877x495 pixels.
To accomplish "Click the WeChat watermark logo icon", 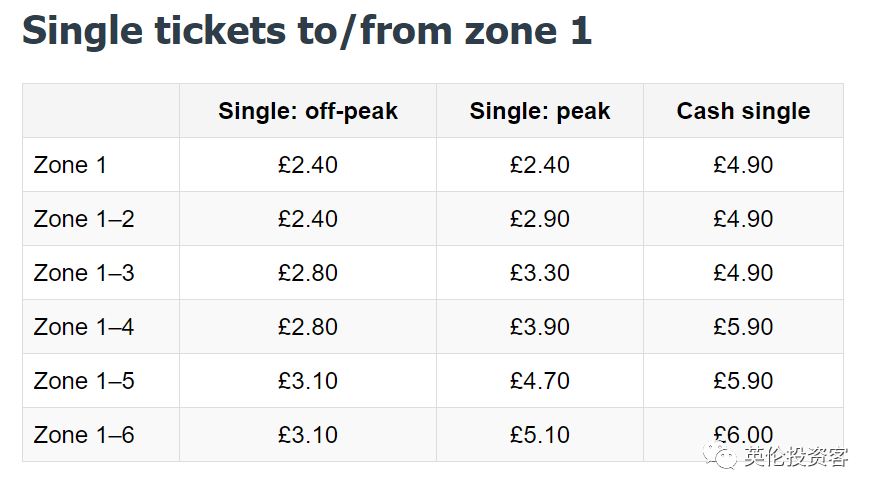I will 719,456.
